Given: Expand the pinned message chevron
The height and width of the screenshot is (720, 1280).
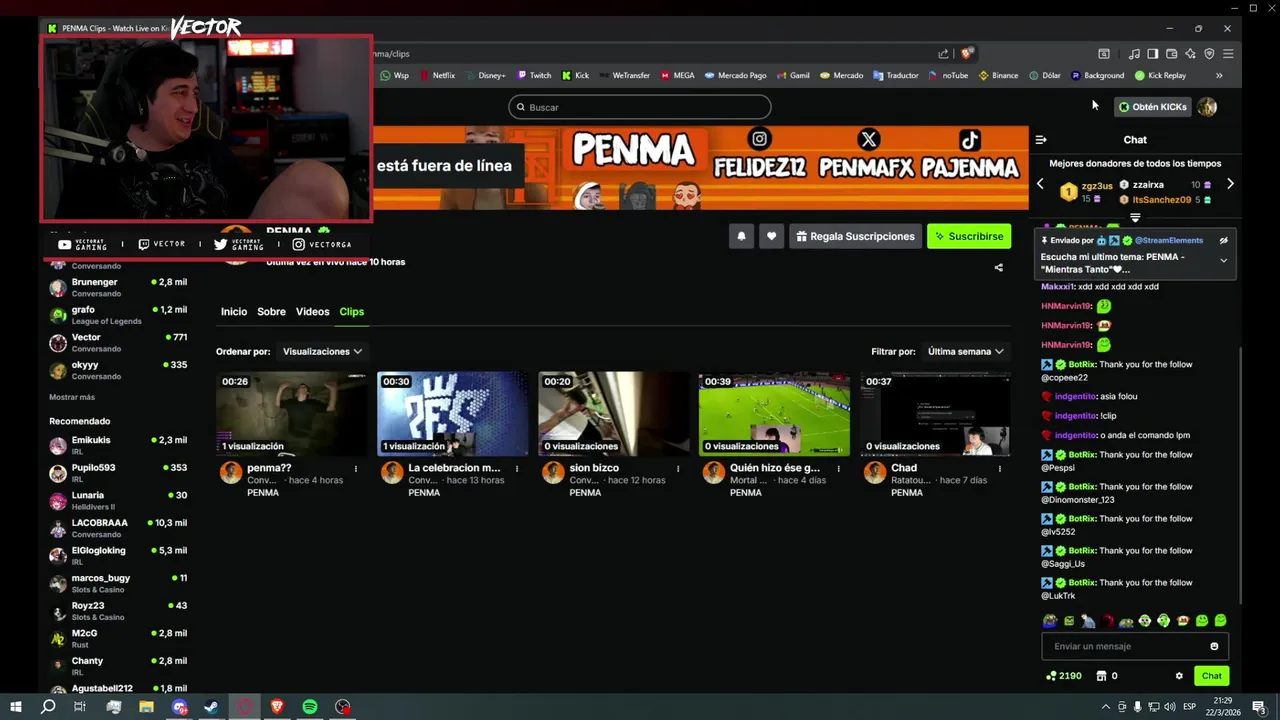Looking at the screenshot, I should [x=1223, y=261].
